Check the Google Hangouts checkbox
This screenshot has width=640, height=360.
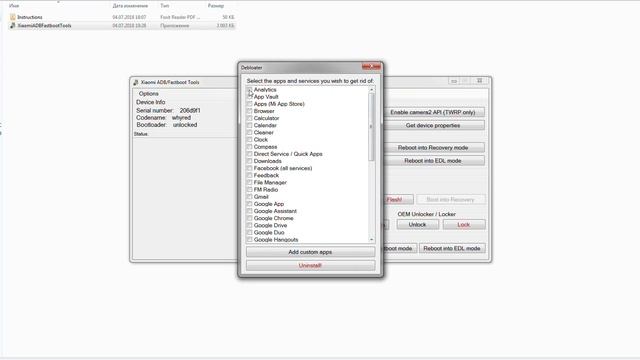(249, 240)
